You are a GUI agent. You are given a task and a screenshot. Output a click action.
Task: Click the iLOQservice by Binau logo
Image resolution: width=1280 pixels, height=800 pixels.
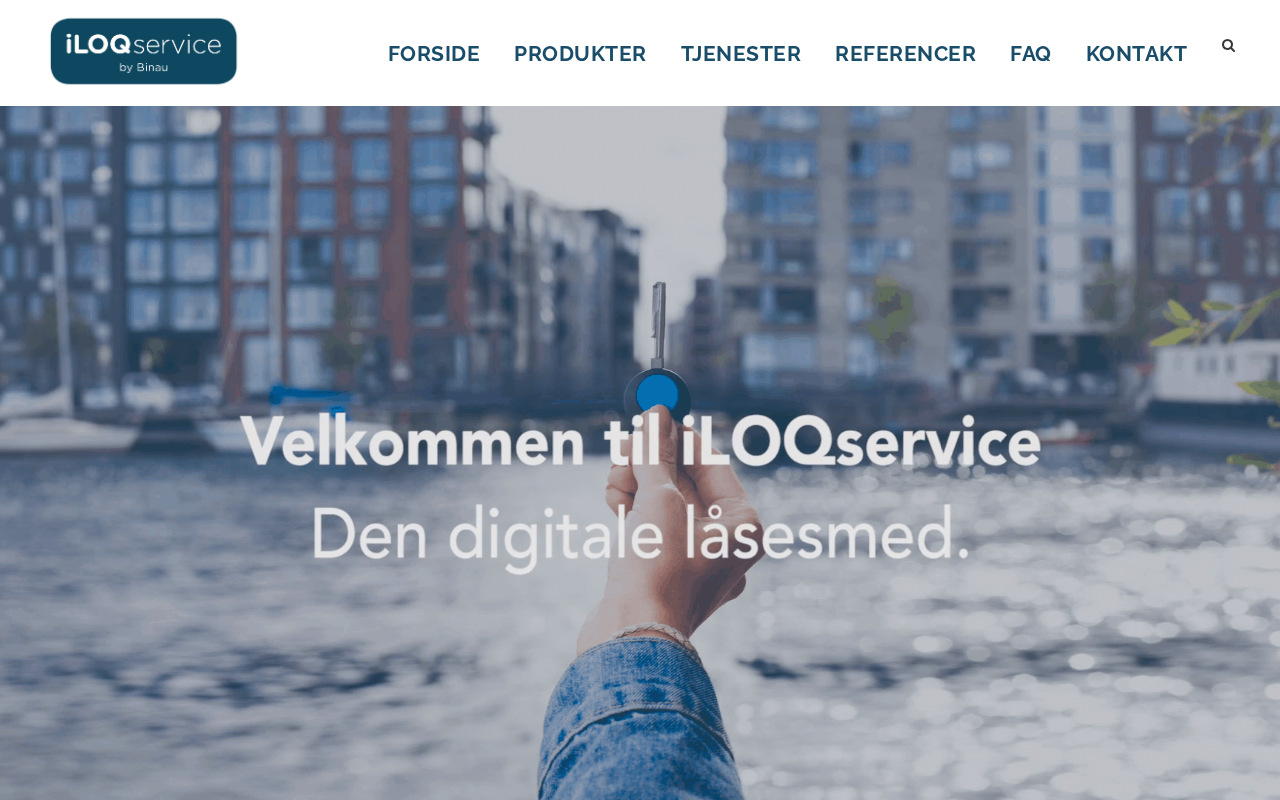tap(144, 51)
